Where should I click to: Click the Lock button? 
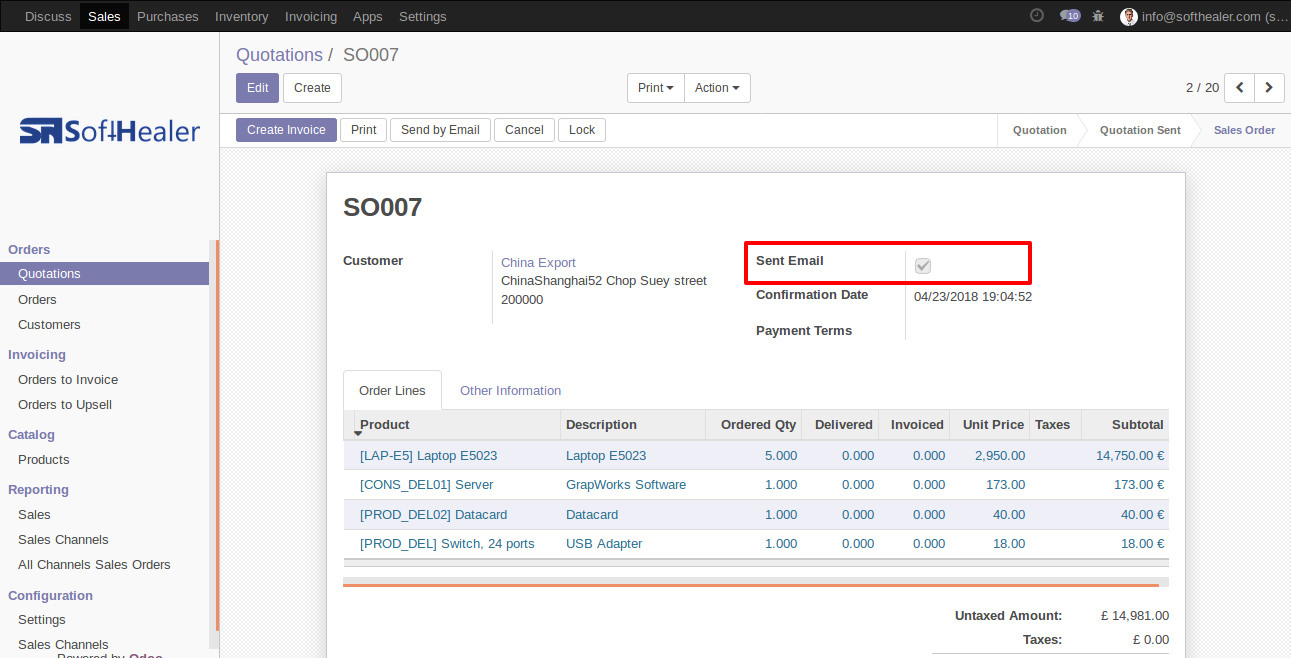point(582,130)
